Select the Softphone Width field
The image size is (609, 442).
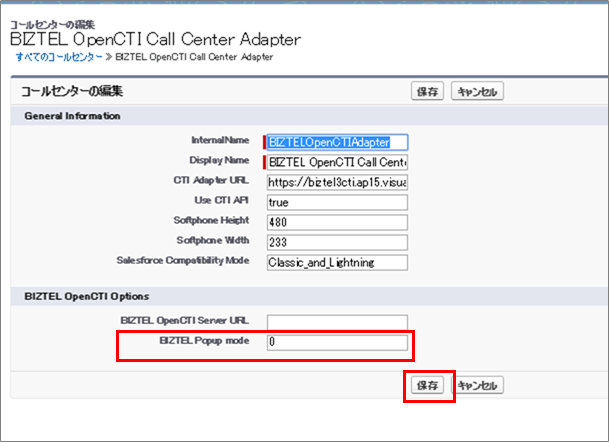pos(337,242)
